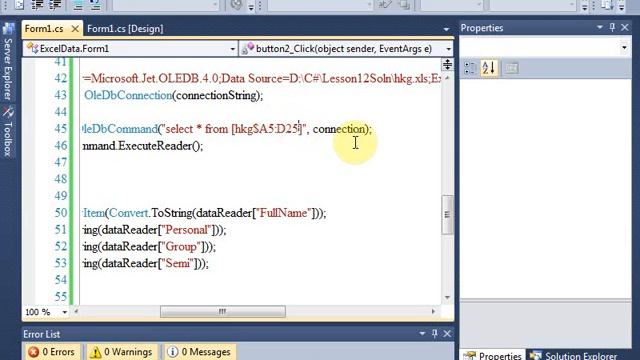Image resolution: width=640 pixels, height=360 pixels.
Task: Click the Toolbox wrench icon in sidebar
Action: click(8, 112)
